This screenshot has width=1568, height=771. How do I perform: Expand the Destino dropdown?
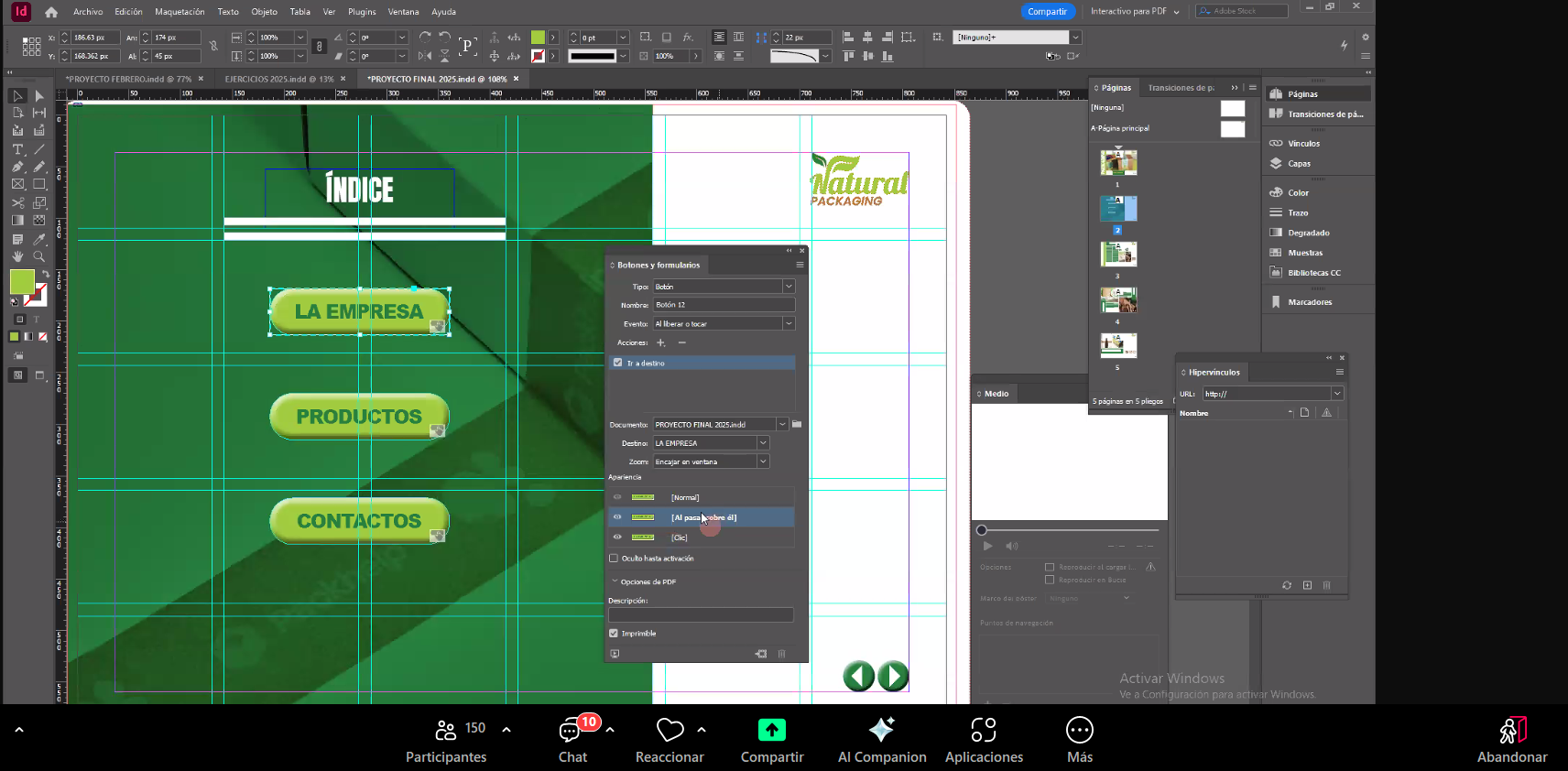(762, 443)
